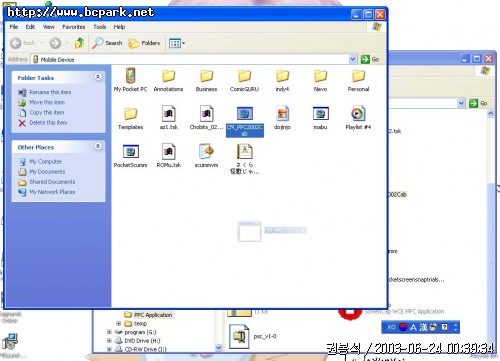Select the Templates folder
500x361 pixels.
tap(130, 117)
